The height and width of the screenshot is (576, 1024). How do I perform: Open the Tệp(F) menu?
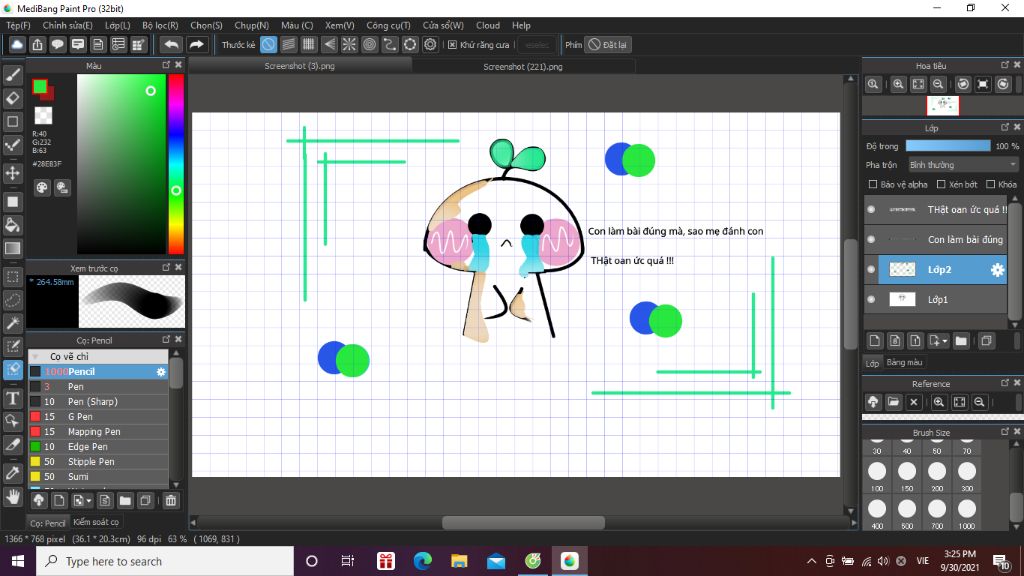click(x=18, y=25)
